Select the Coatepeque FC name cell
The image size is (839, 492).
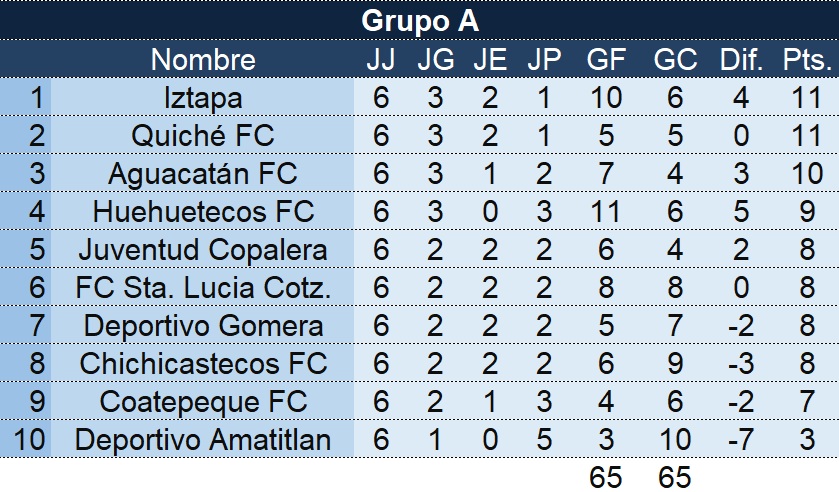pyautogui.click(x=203, y=402)
